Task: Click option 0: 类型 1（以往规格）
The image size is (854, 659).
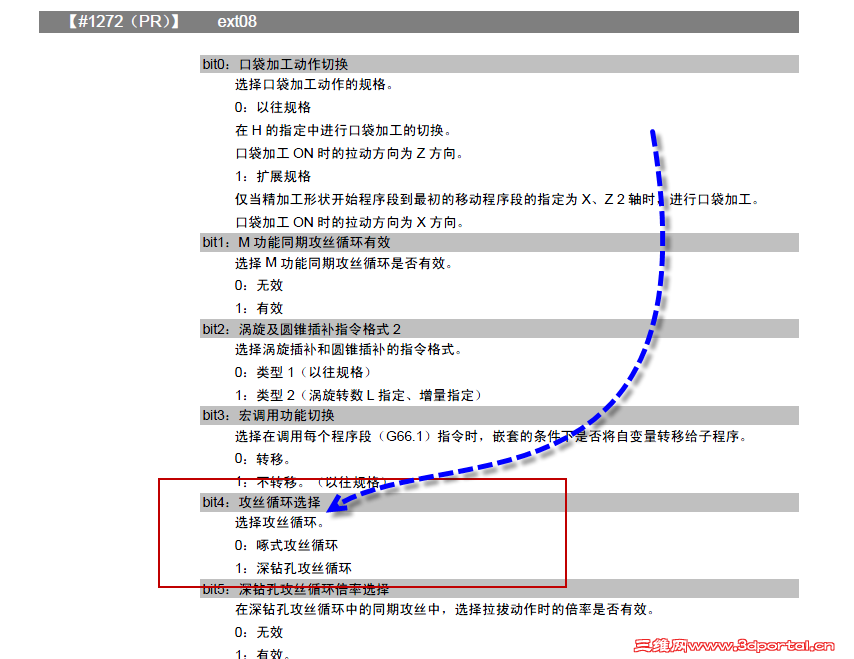Action: [303, 372]
